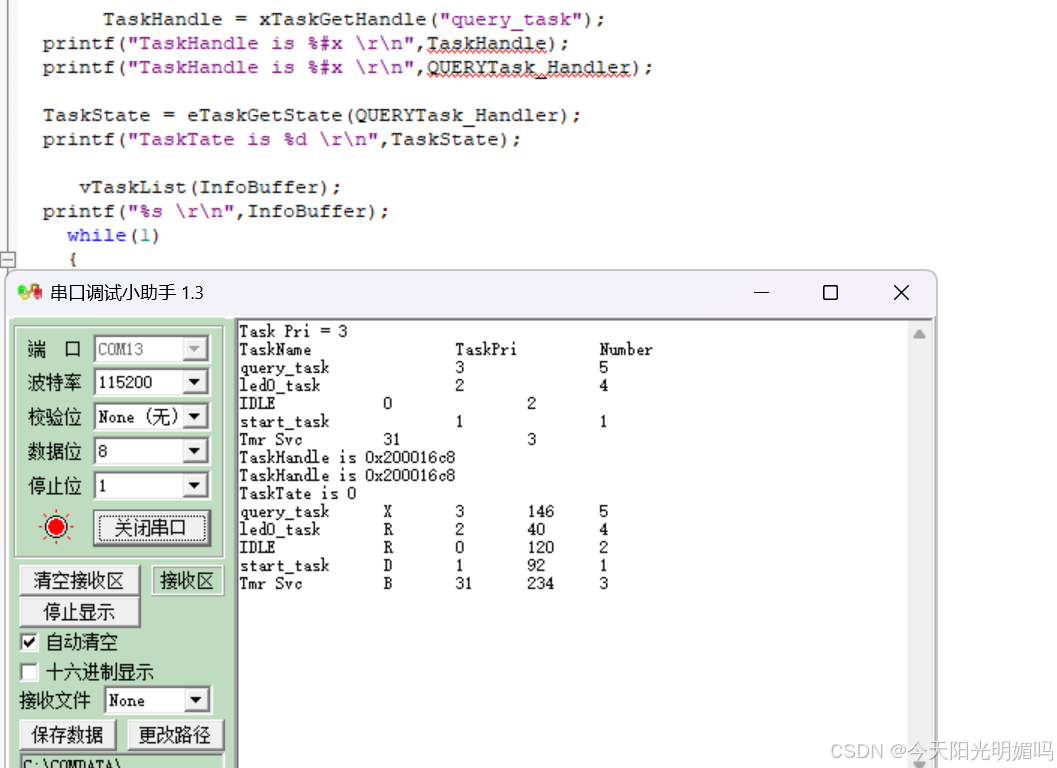Click the query_task row with state X
This screenshot has width=1057, height=768.
pos(424,511)
